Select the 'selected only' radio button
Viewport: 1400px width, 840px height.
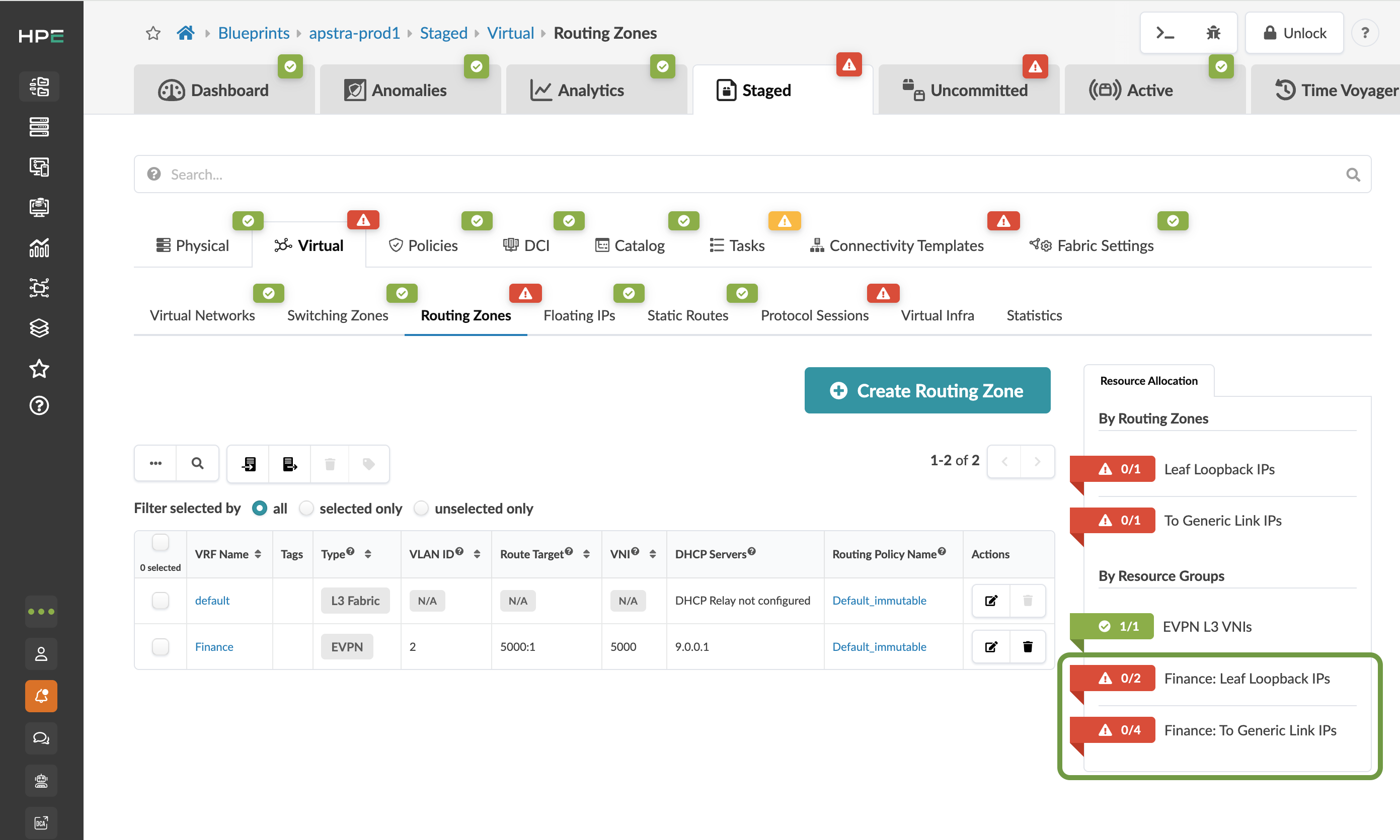(x=306, y=509)
